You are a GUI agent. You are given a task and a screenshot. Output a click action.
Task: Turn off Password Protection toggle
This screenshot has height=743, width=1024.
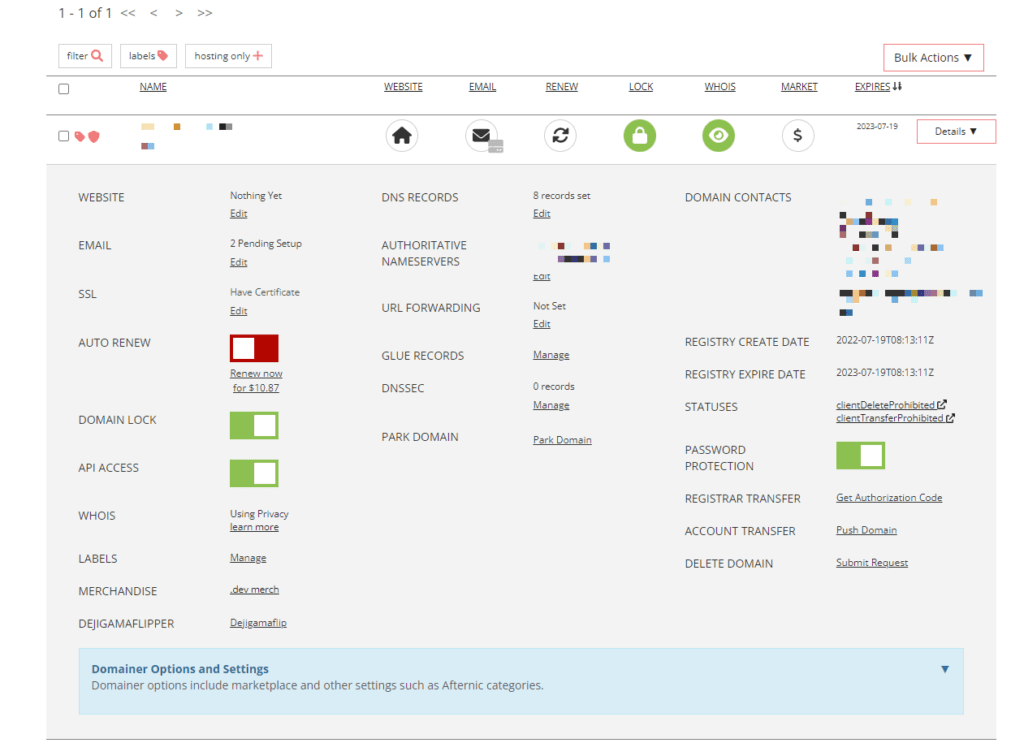(860, 456)
